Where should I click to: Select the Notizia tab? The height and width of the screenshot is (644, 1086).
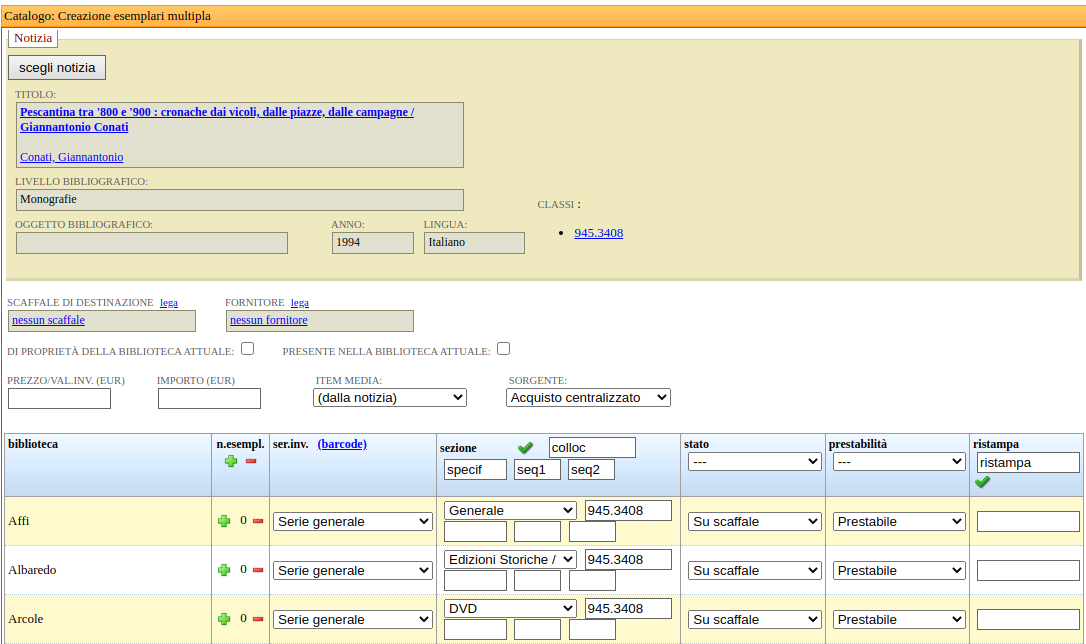click(33, 38)
